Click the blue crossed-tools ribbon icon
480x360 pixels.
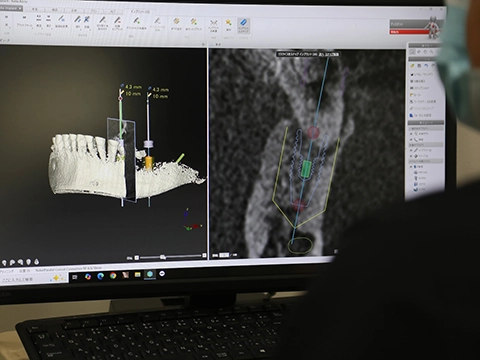click(87, 19)
